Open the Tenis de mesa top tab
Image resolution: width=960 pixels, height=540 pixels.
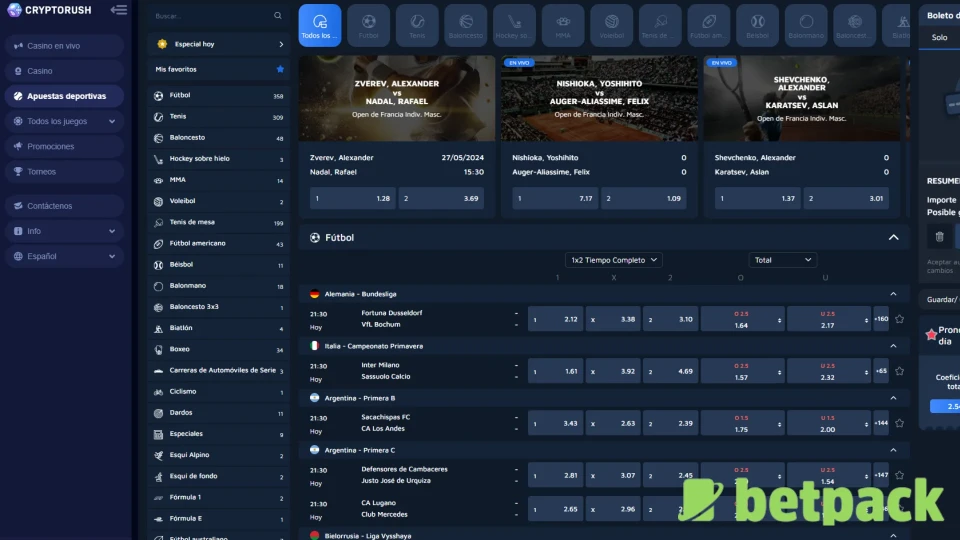(660, 25)
